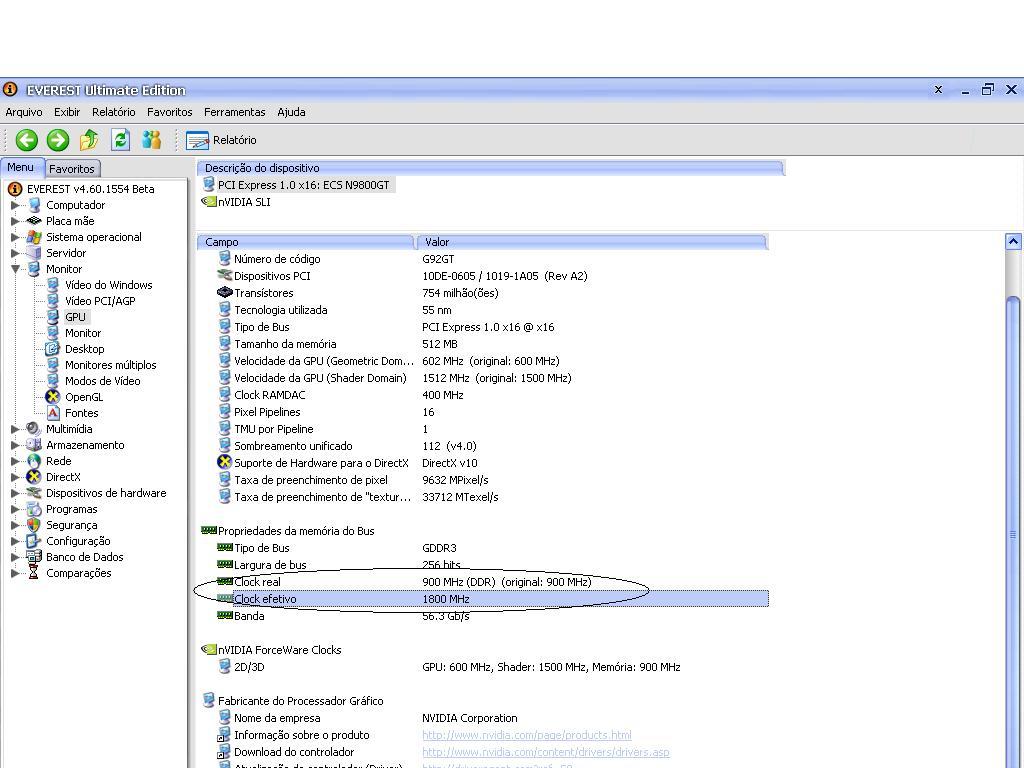Switch to the Menu tab

pos(22,167)
